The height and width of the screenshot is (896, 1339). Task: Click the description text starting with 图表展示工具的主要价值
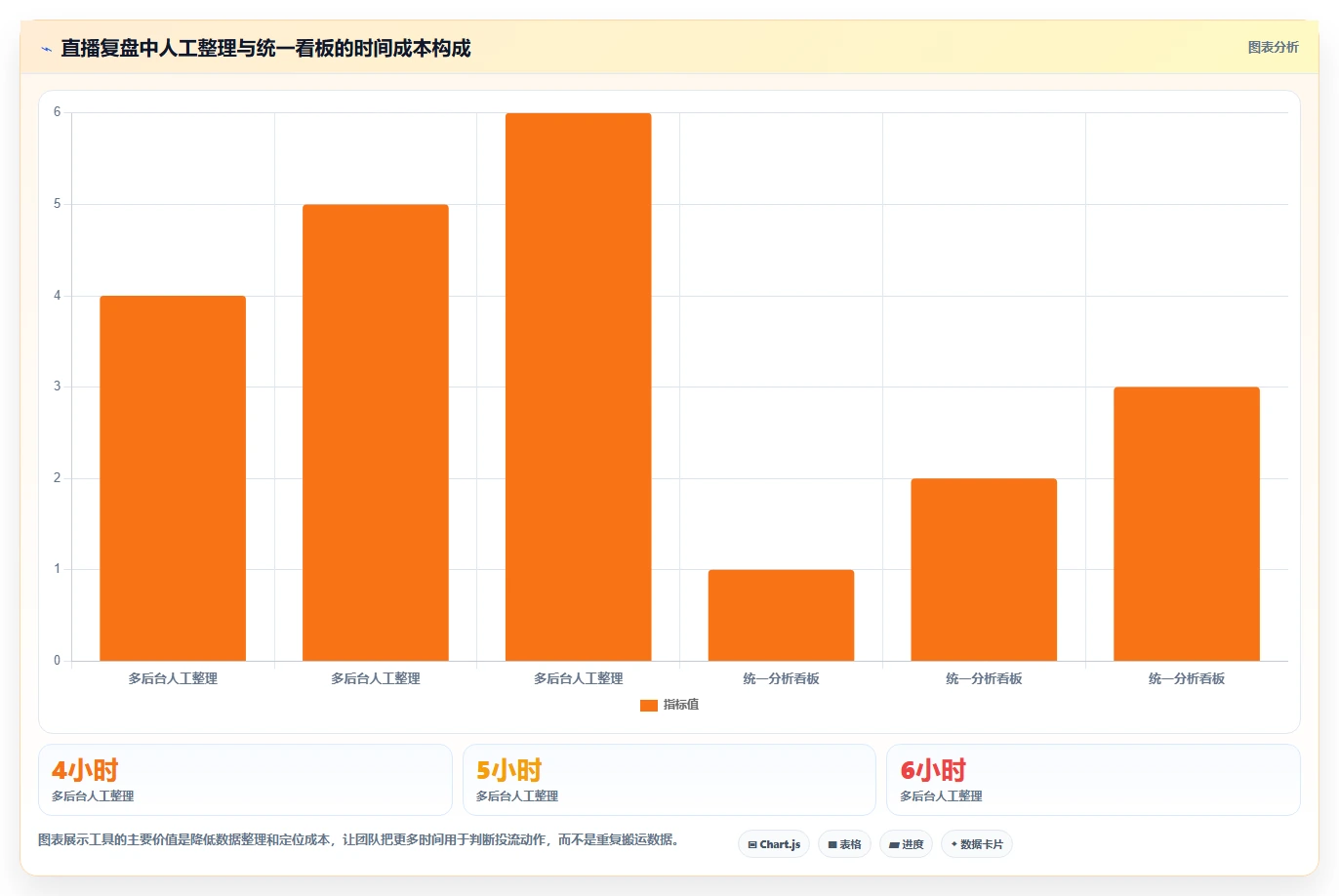click(358, 839)
